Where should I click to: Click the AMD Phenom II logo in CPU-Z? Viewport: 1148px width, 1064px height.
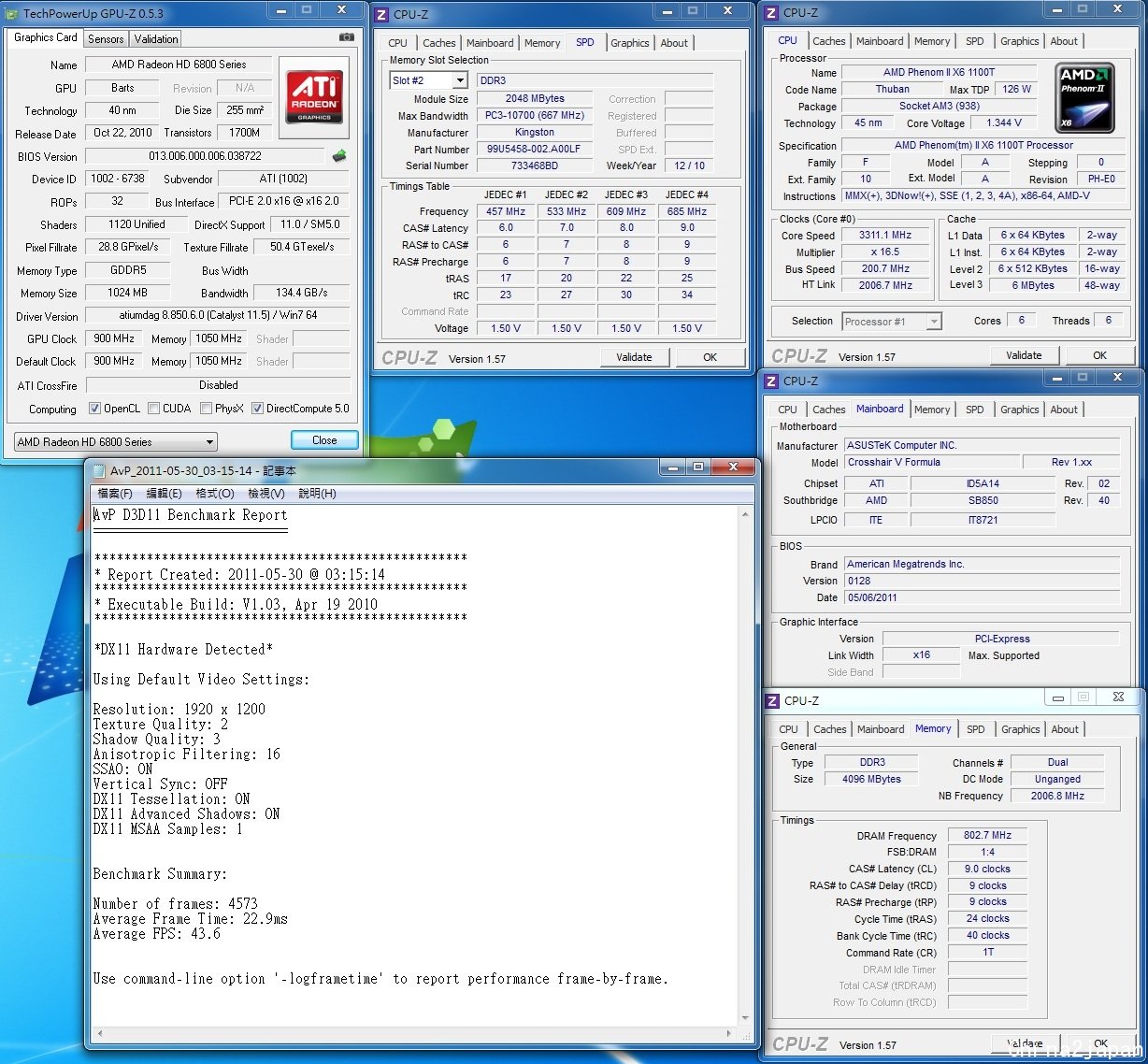[1083, 98]
